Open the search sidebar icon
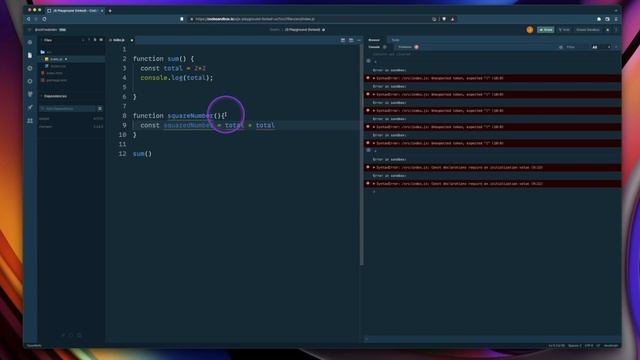Image resolution: width=640 pixels, height=360 pixels. 30,68
